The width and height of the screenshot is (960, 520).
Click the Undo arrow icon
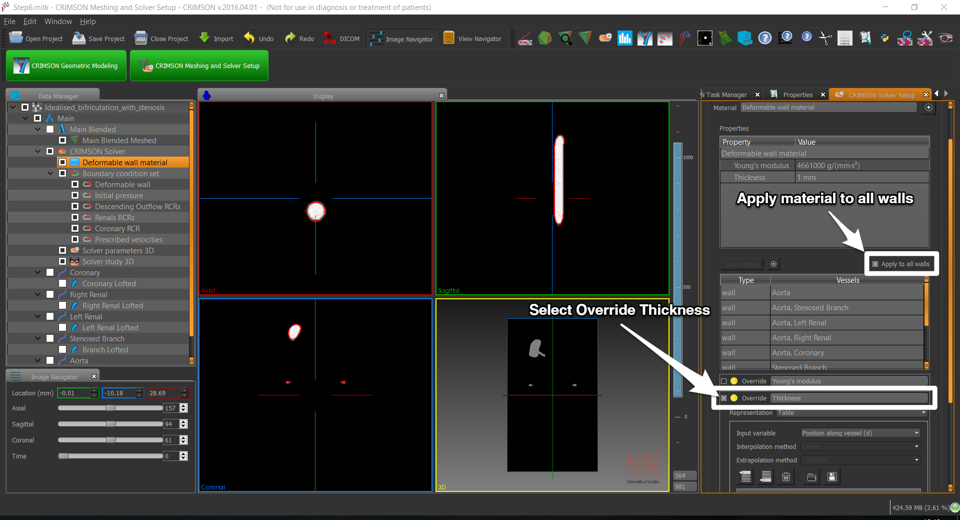pos(249,38)
